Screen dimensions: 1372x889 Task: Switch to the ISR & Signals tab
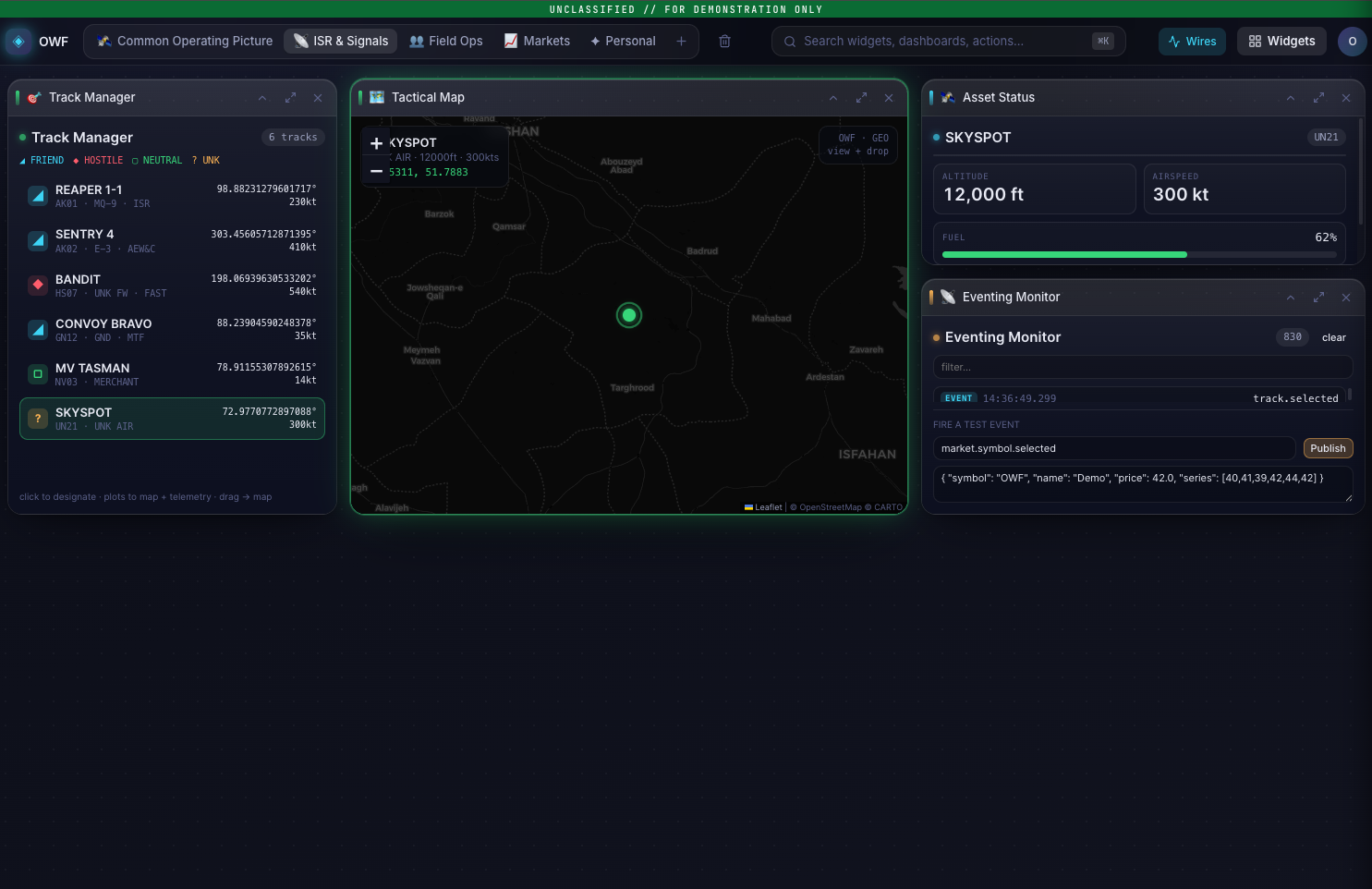(x=341, y=42)
